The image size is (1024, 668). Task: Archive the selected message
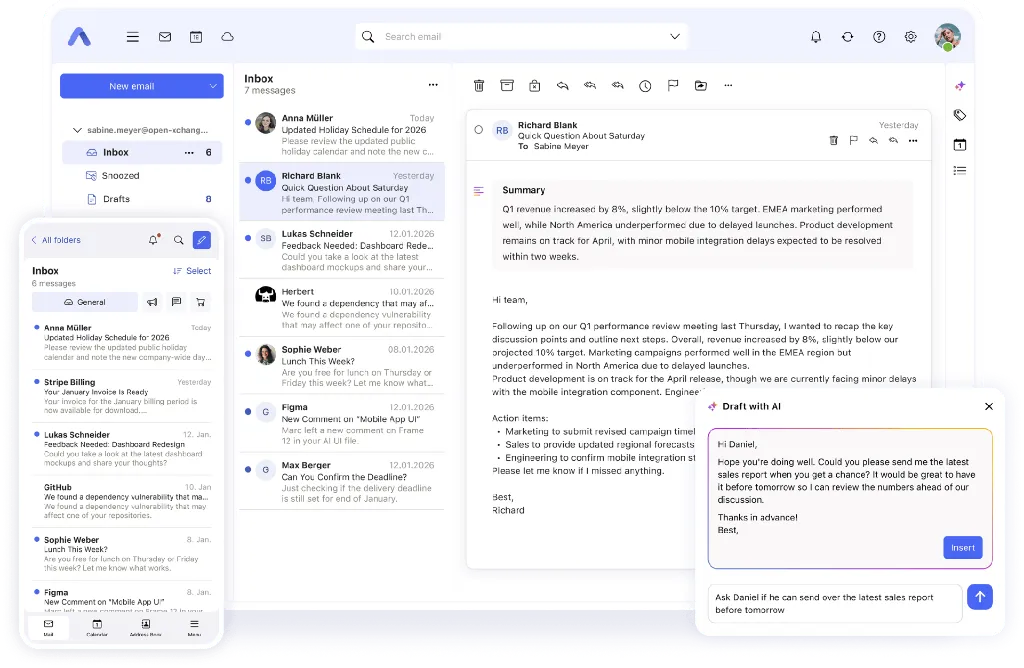tap(507, 86)
